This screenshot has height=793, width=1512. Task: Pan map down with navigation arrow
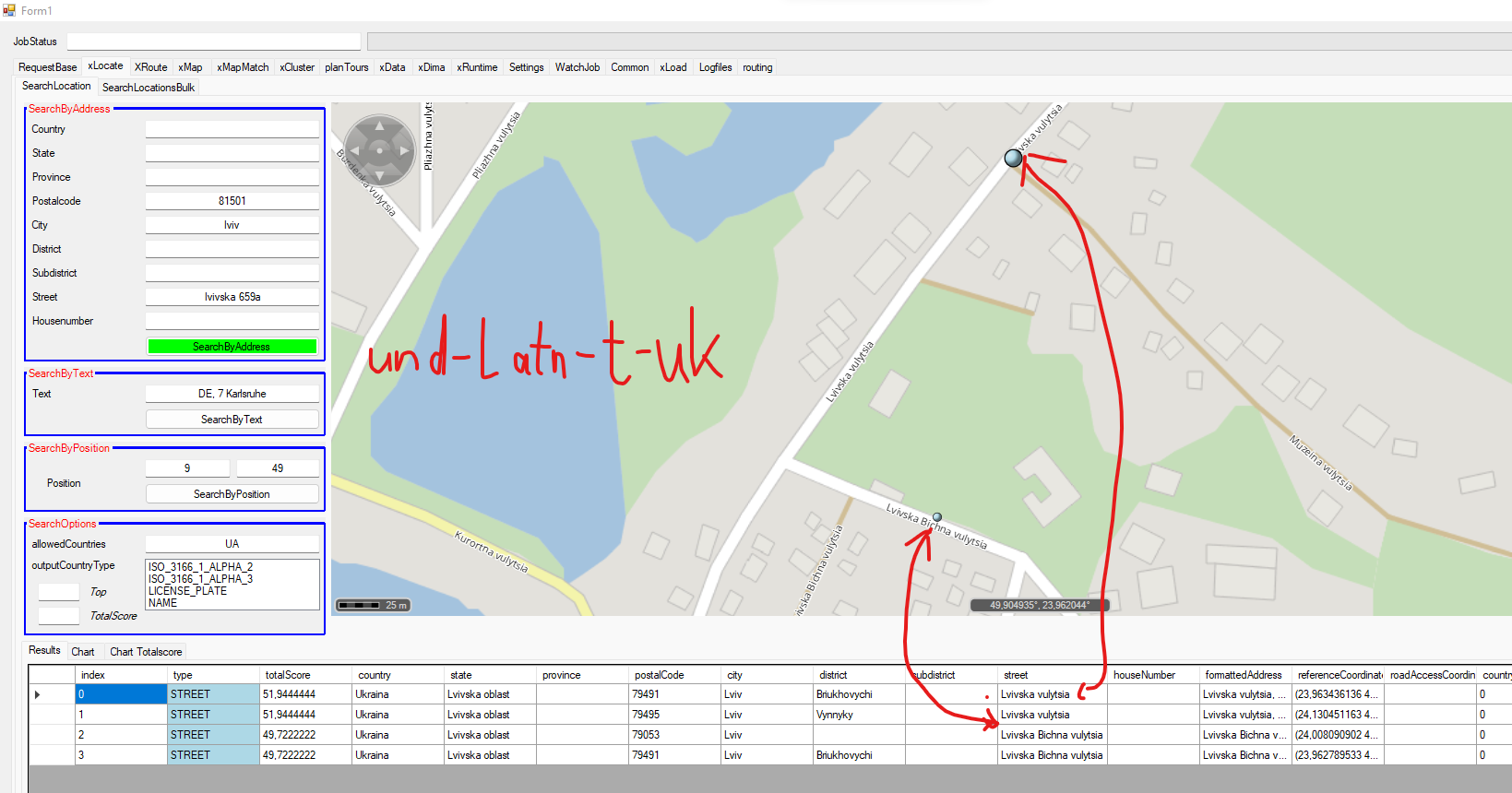point(379,174)
